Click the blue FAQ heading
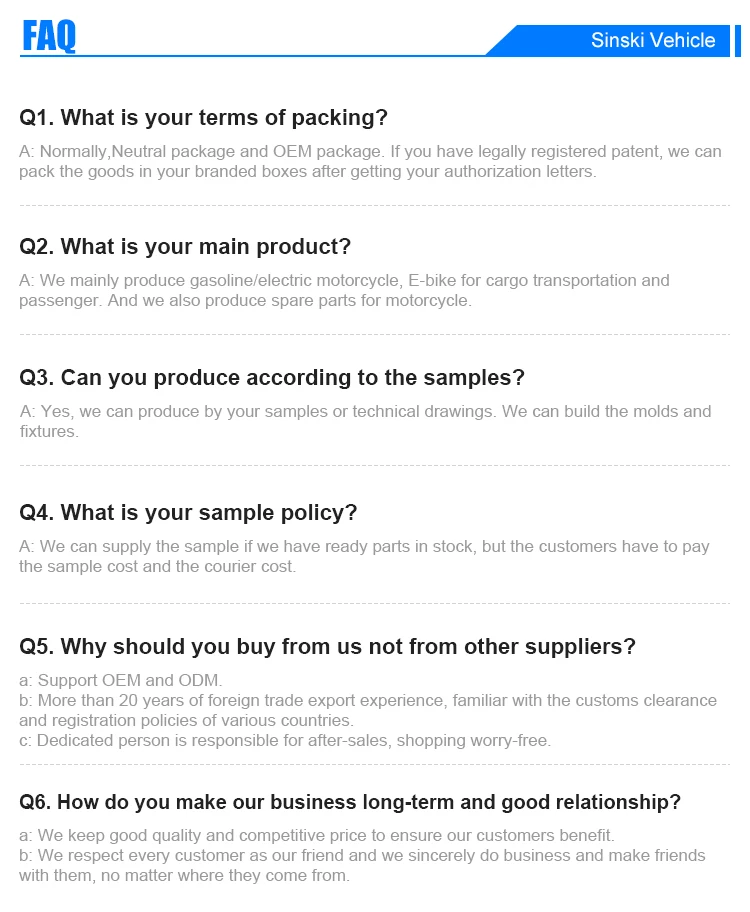750x912 pixels. pos(49,37)
